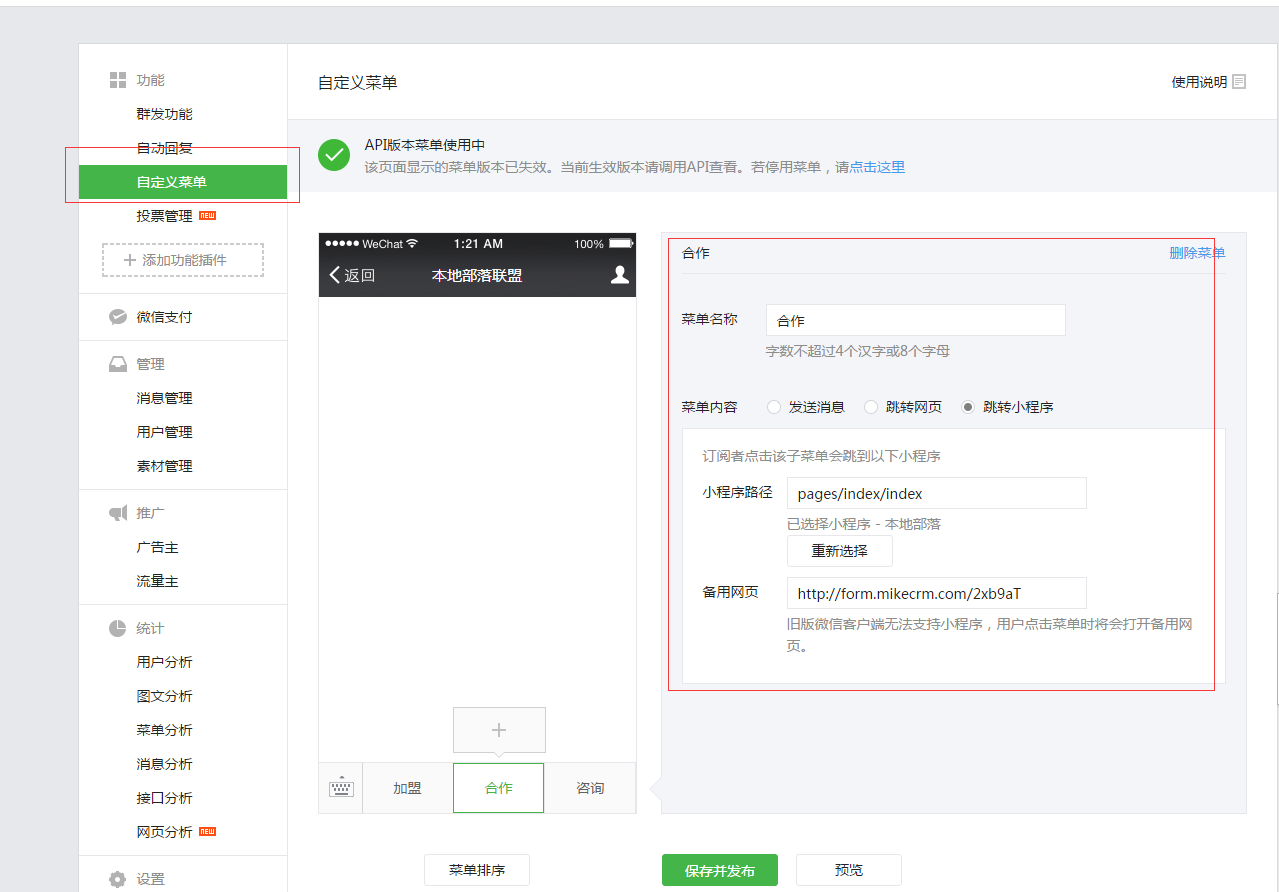Viewport: 1279px width, 892px height.
Task: Click the 保存并发布 button
Action: pyautogui.click(x=720, y=870)
